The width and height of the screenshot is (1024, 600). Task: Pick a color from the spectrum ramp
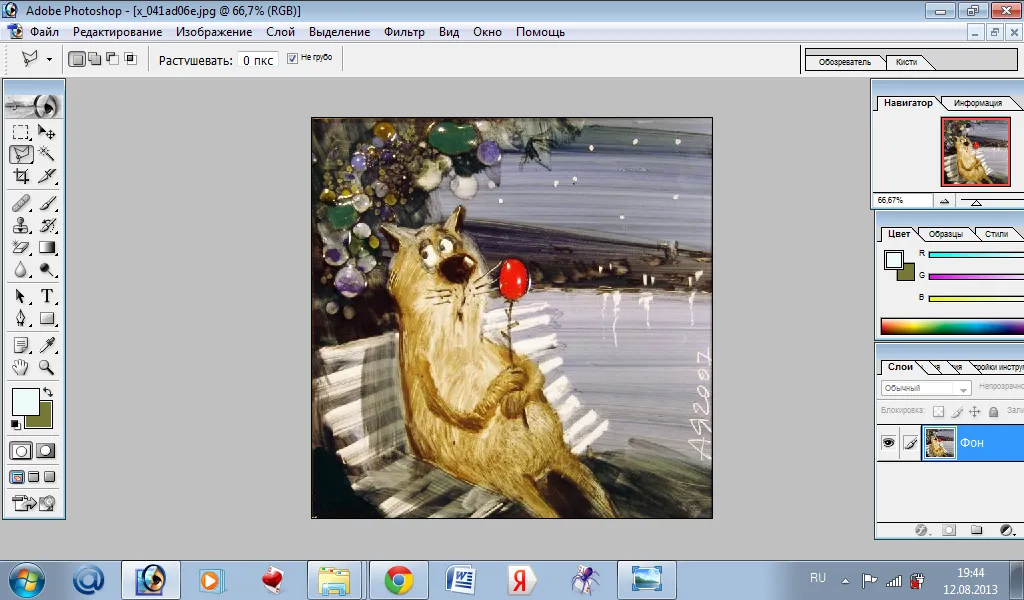point(952,326)
